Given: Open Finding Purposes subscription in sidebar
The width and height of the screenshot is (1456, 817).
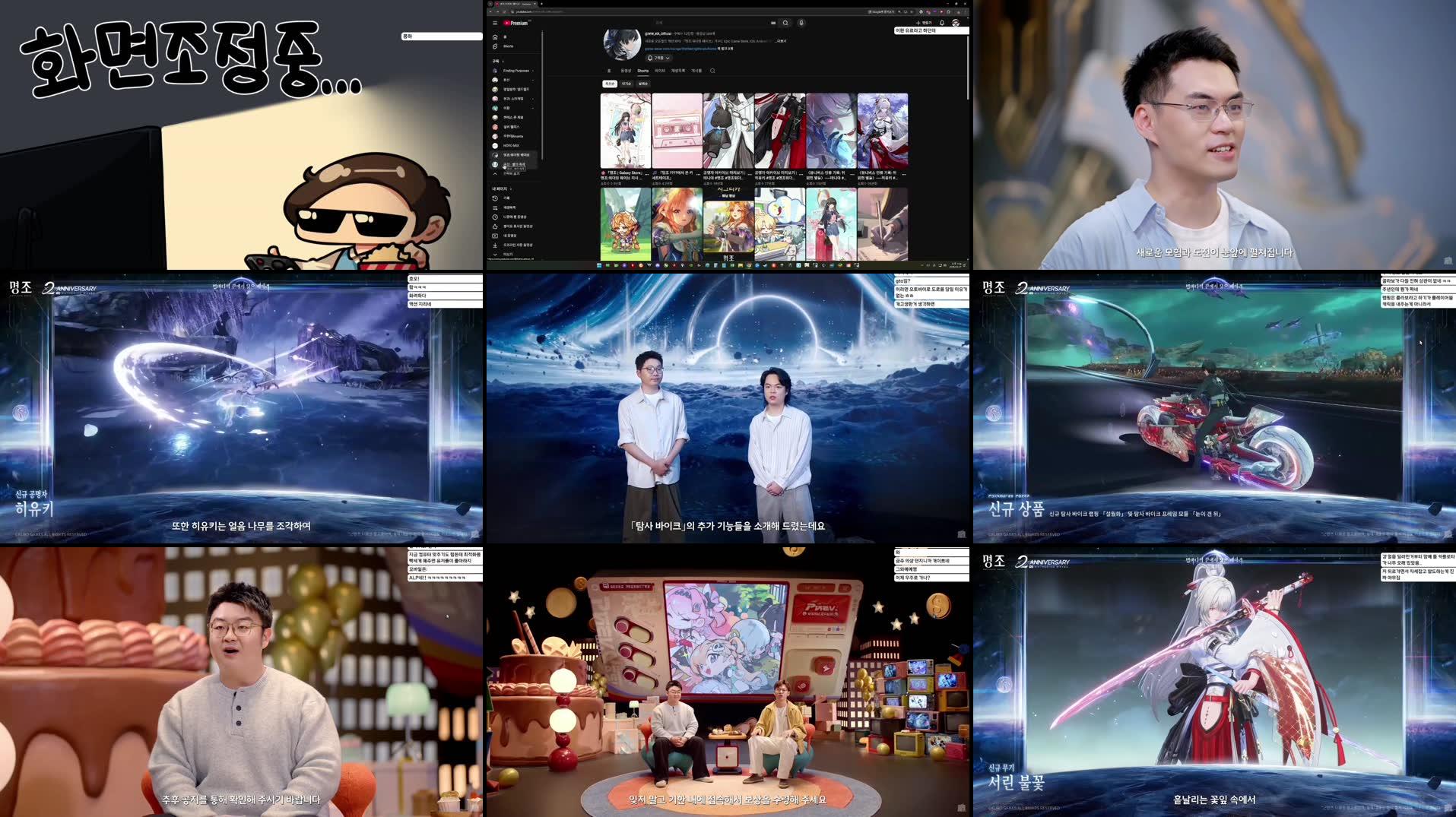Looking at the screenshot, I should [x=513, y=71].
